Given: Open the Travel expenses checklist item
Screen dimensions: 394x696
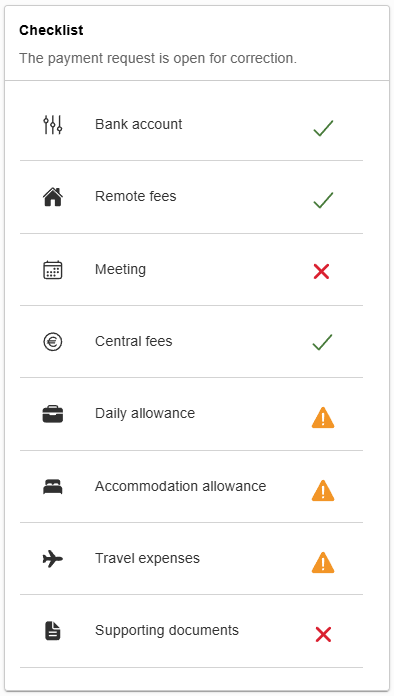Looking at the screenshot, I should click(x=191, y=559).
